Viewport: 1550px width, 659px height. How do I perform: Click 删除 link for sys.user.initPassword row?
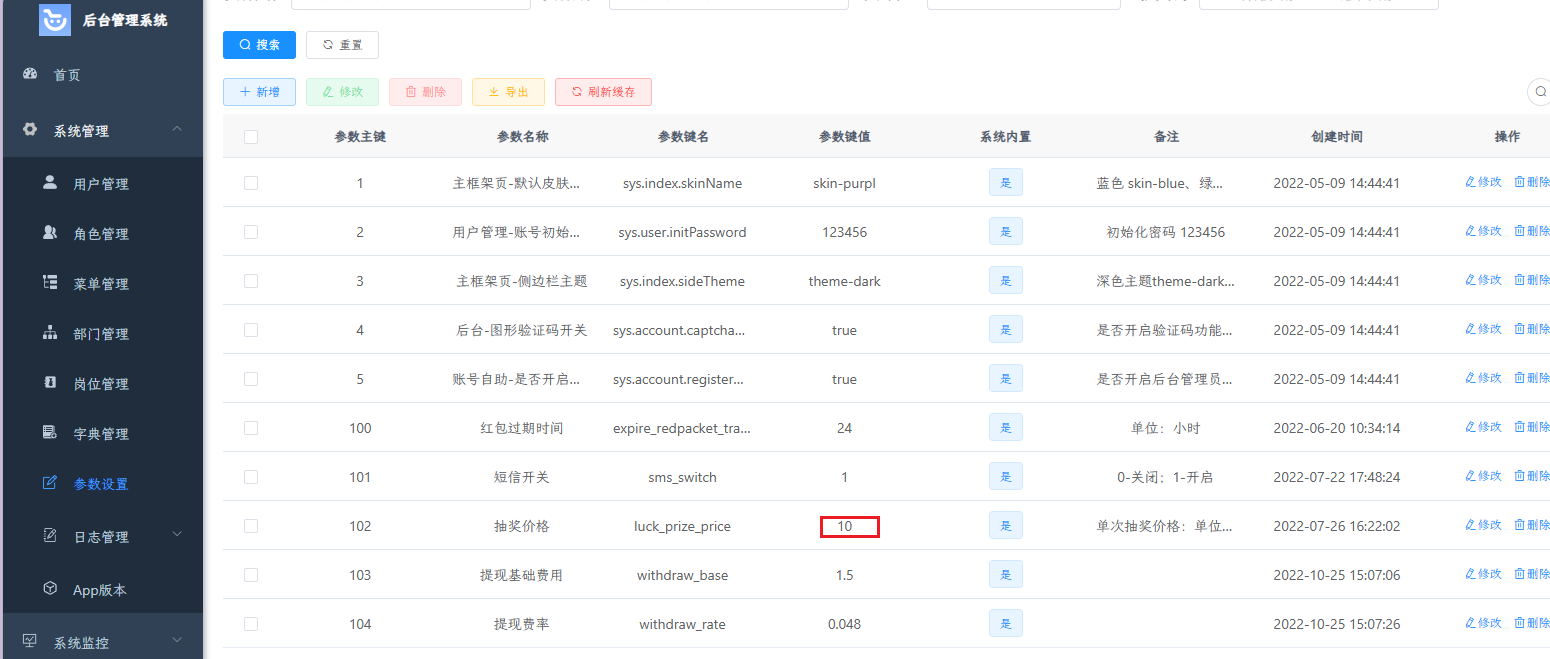pyautogui.click(x=1532, y=231)
